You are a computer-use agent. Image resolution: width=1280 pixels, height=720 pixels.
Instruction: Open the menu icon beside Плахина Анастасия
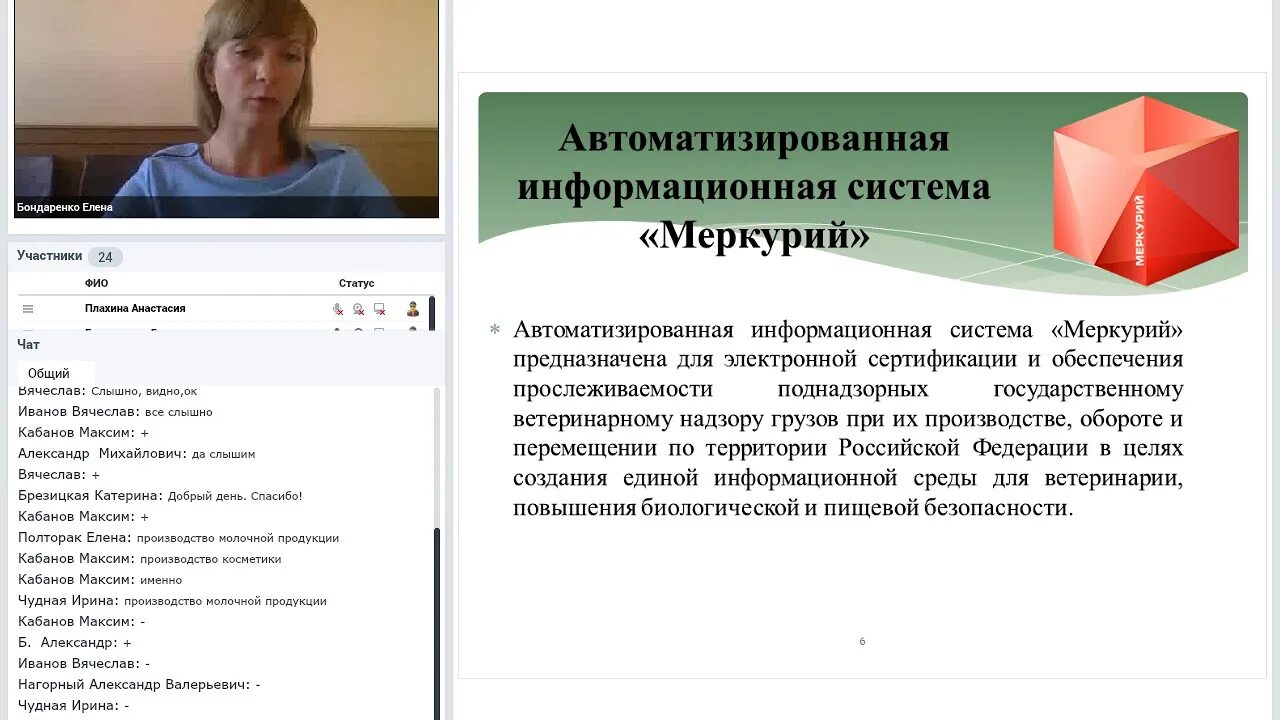28,309
